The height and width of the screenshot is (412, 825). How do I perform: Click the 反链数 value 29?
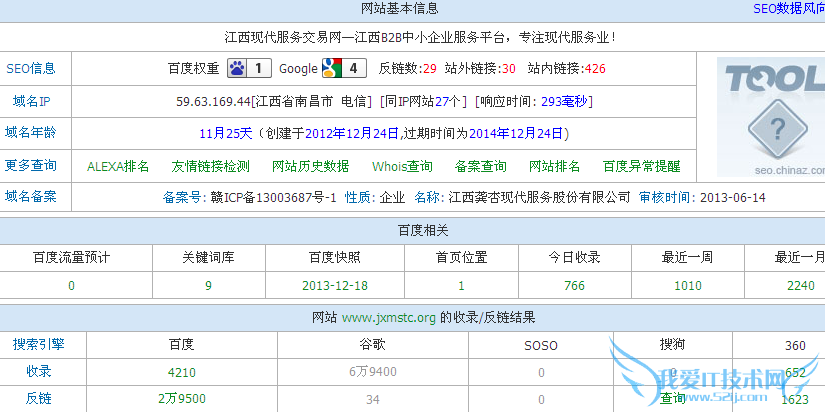(x=430, y=68)
